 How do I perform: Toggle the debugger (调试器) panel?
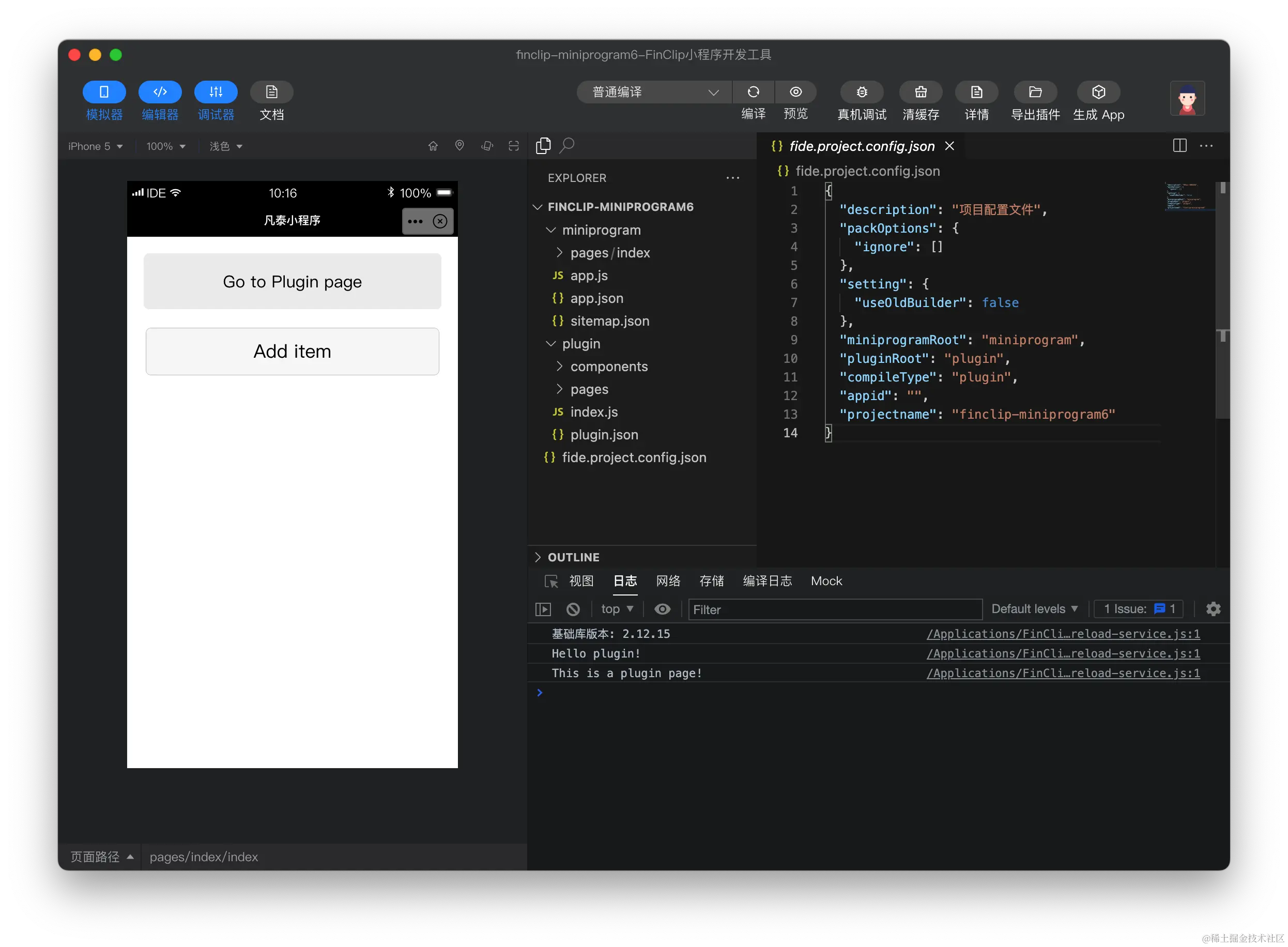(x=216, y=93)
